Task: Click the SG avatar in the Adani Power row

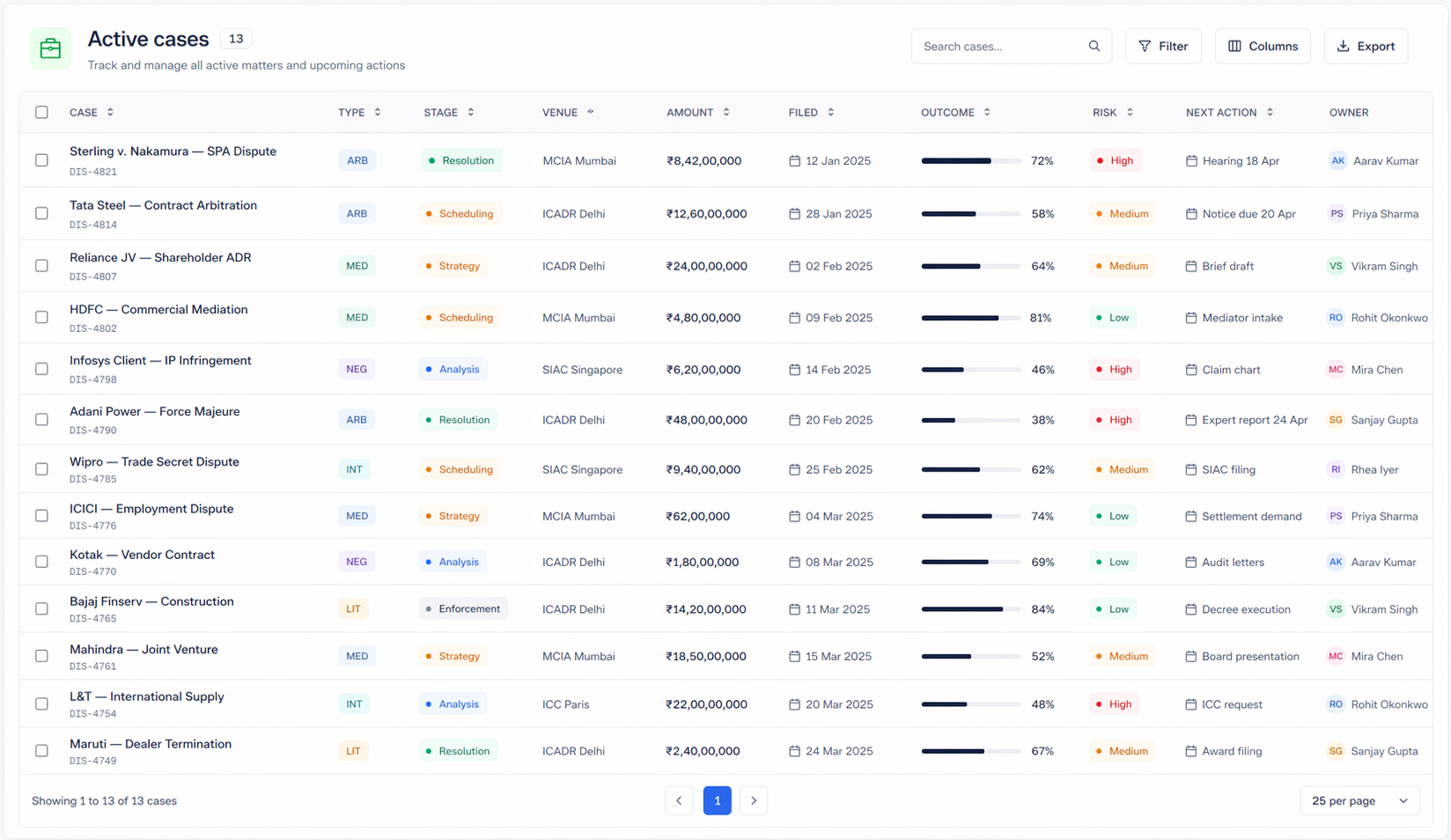Action: (x=1337, y=420)
